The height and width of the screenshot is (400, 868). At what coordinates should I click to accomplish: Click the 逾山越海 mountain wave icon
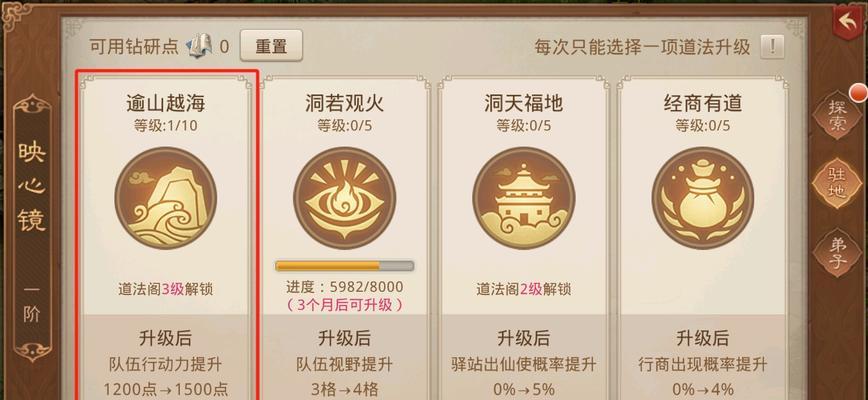(x=166, y=198)
